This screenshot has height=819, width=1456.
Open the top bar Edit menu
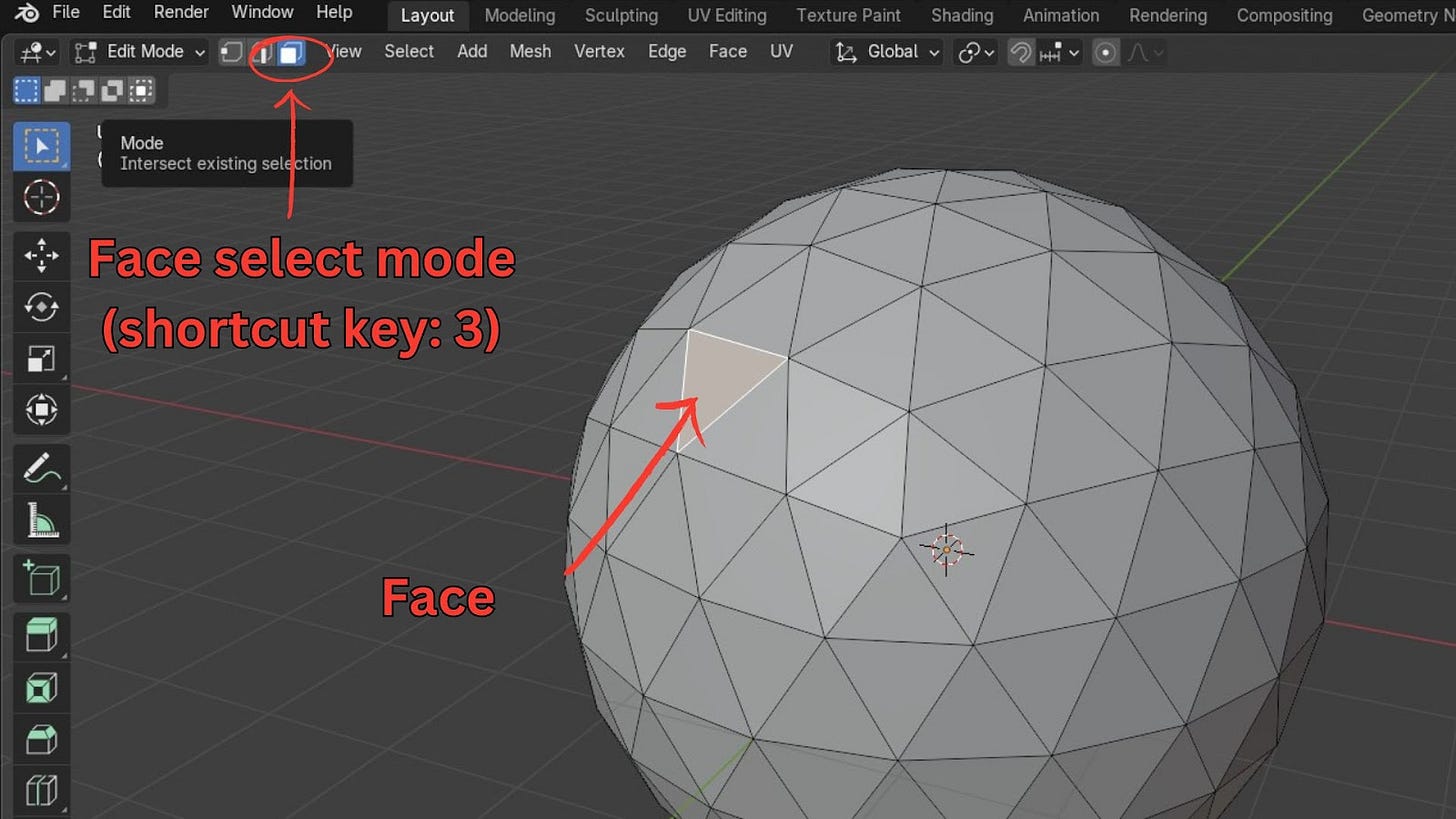(117, 12)
